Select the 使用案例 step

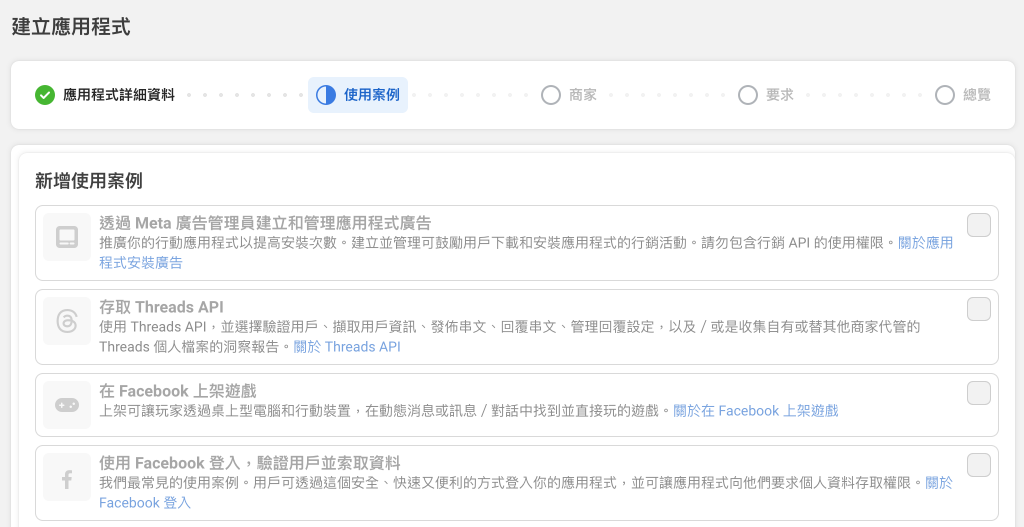[x=358, y=95]
